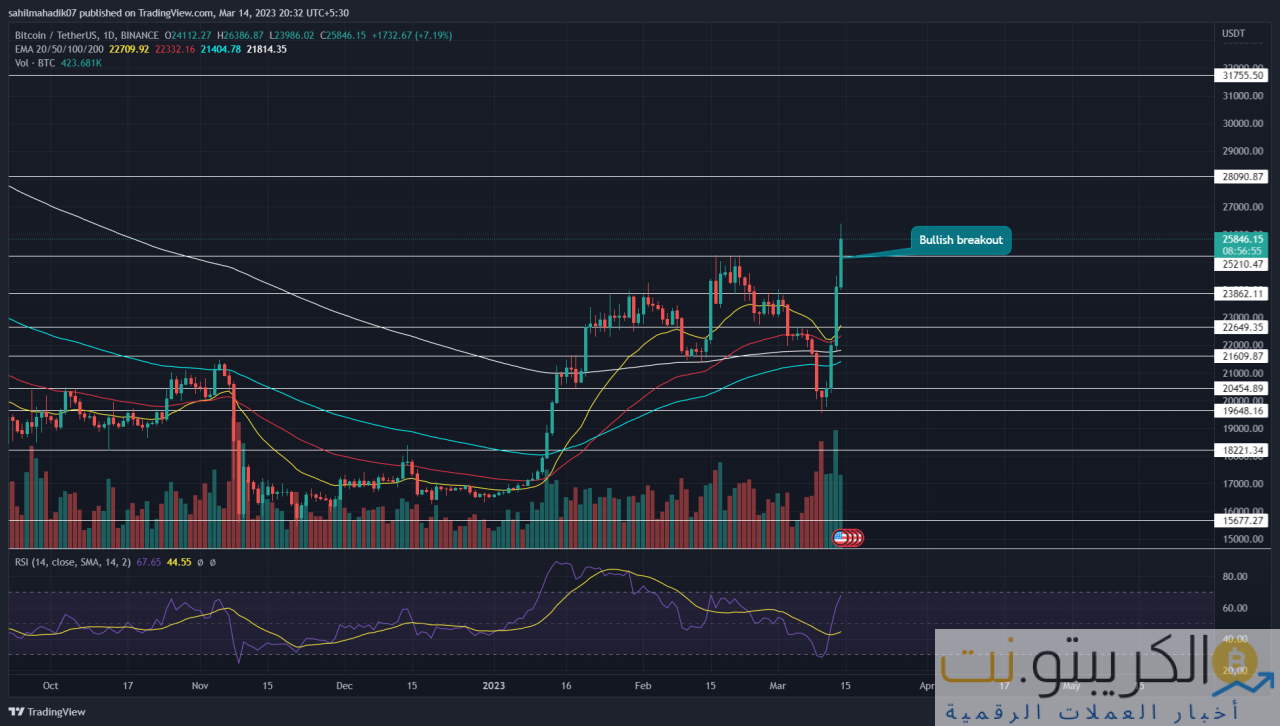Click the current price tag 25846.15 on axis
This screenshot has width=1280, height=726.
(1243, 238)
